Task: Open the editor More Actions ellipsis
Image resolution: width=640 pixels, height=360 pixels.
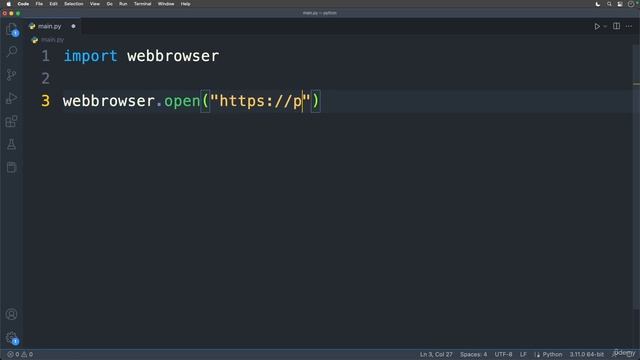Action: point(629,26)
